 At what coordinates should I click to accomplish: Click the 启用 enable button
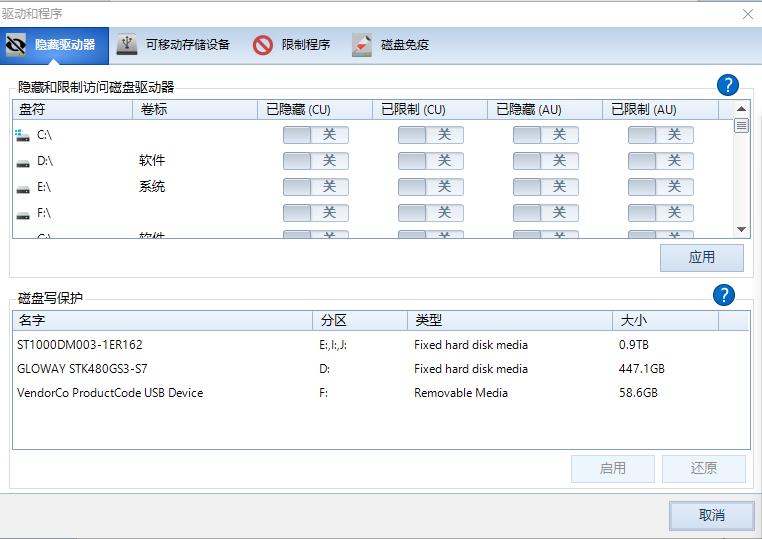(613, 469)
